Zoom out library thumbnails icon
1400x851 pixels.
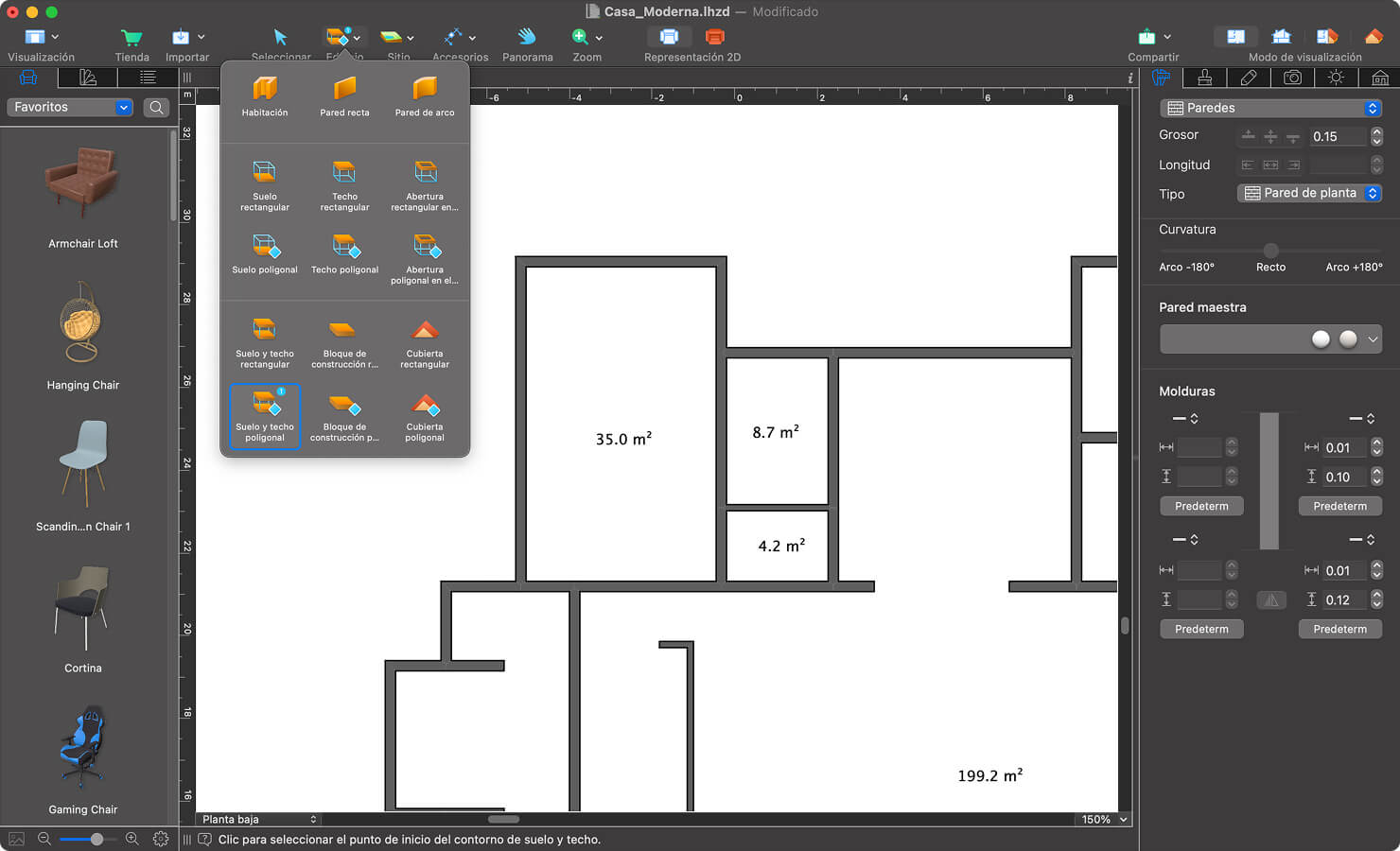pyautogui.click(x=44, y=839)
